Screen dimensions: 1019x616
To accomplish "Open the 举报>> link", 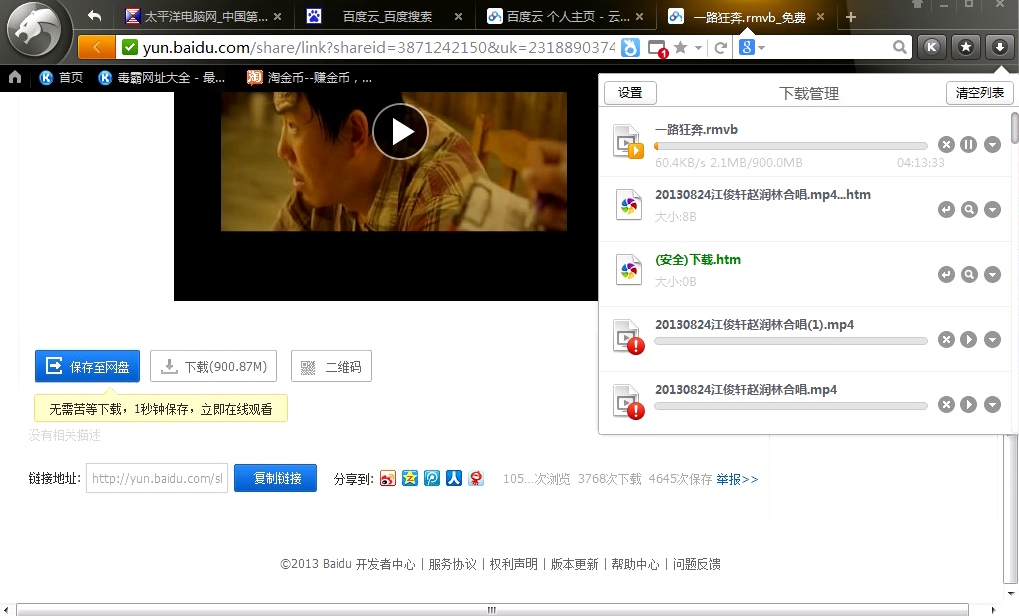I will (x=738, y=478).
